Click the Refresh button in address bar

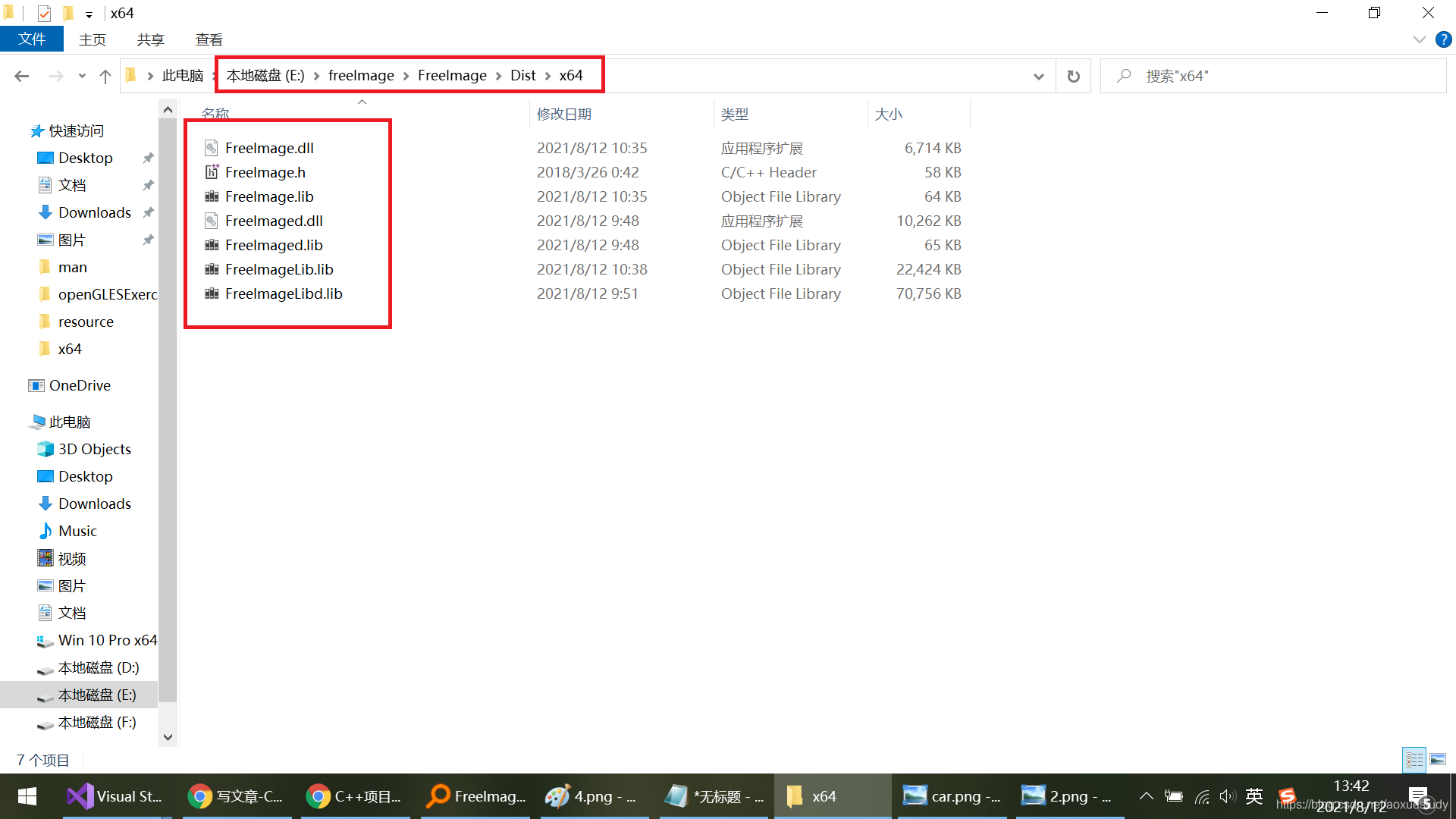click(x=1073, y=76)
